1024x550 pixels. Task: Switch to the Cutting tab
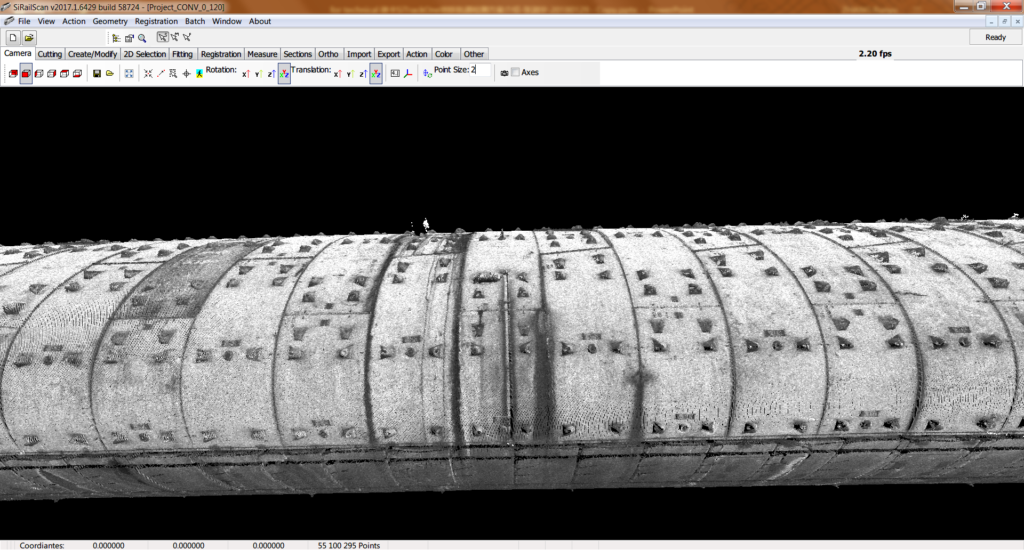(50, 54)
